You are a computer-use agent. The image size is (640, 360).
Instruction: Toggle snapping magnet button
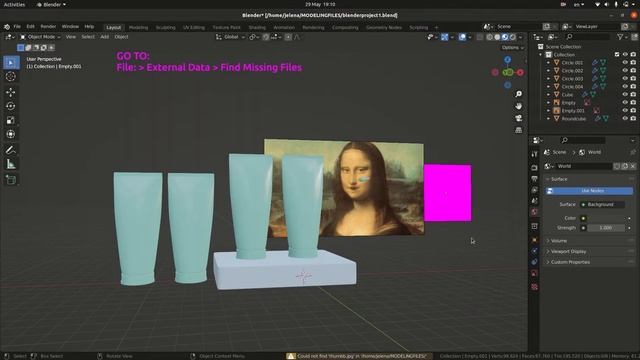[x=266, y=37]
